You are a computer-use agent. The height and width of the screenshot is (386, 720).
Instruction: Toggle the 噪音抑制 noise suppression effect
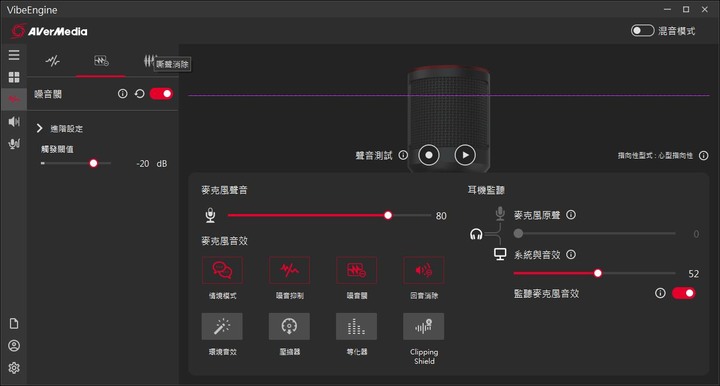pos(289,270)
